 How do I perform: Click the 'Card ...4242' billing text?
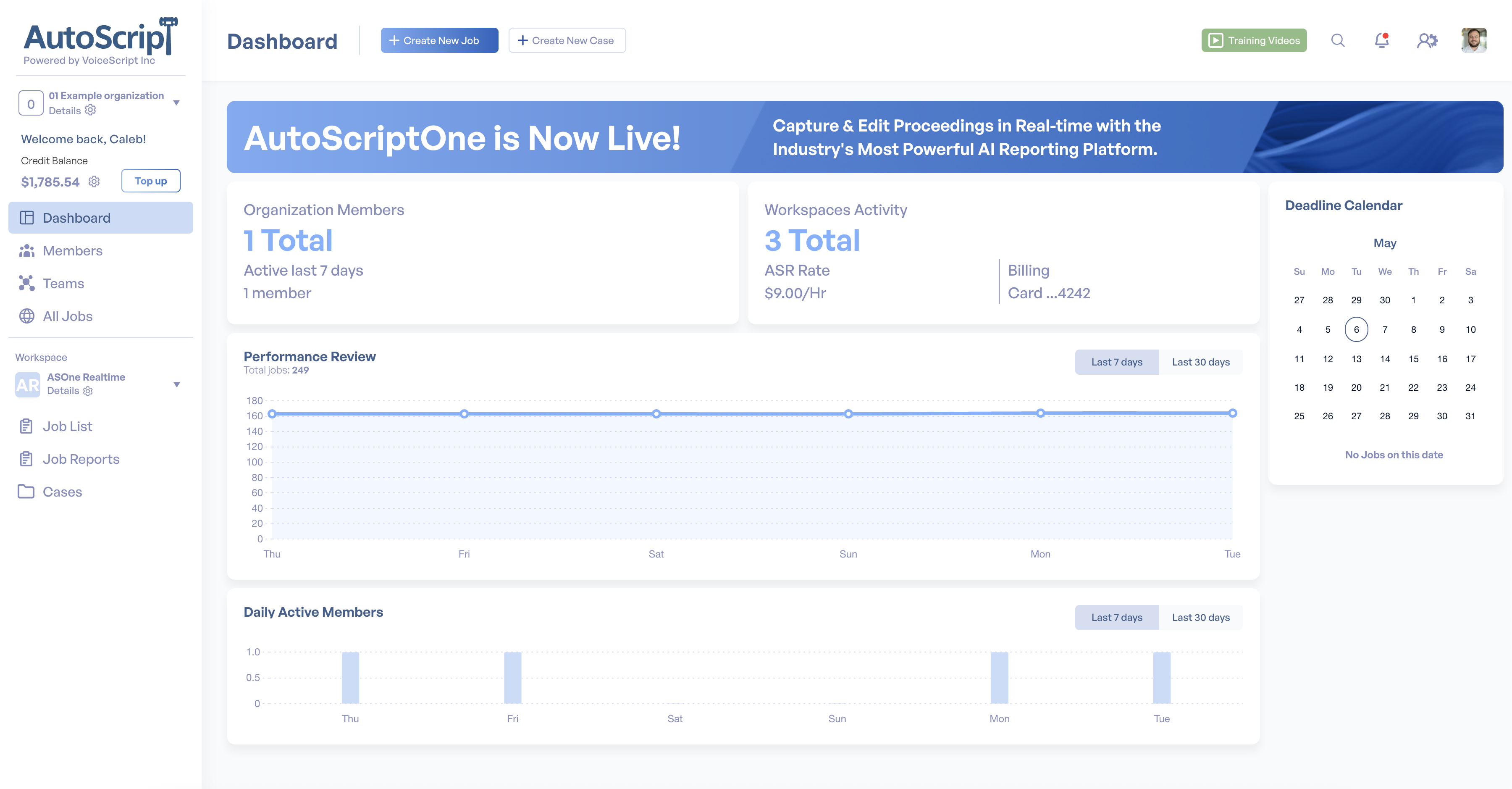[x=1049, y=293]
